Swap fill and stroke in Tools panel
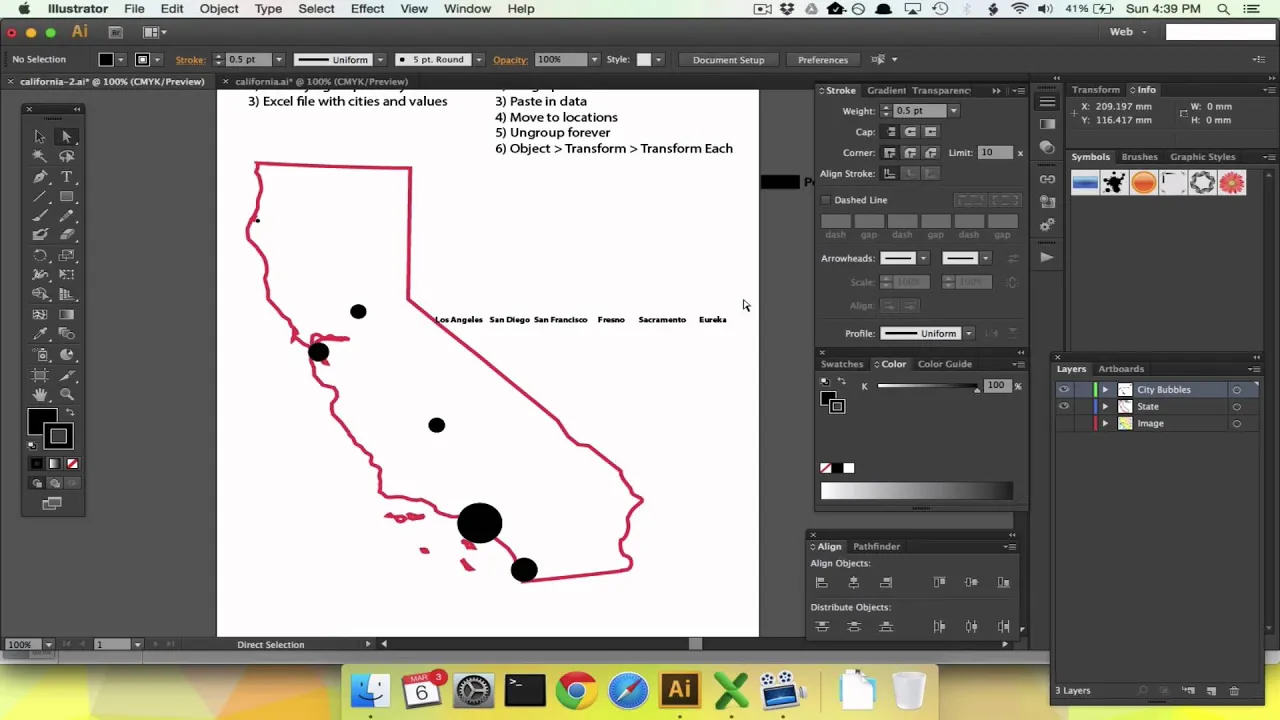This screenshot has width=1280, height=720. [70, 413]
